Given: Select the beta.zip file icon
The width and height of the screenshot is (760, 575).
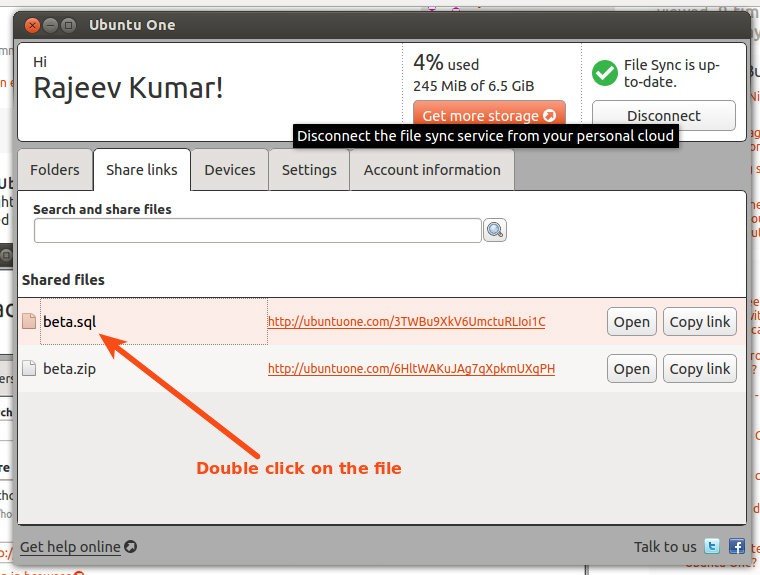Looking at the screenshot, I should [29, 369].
